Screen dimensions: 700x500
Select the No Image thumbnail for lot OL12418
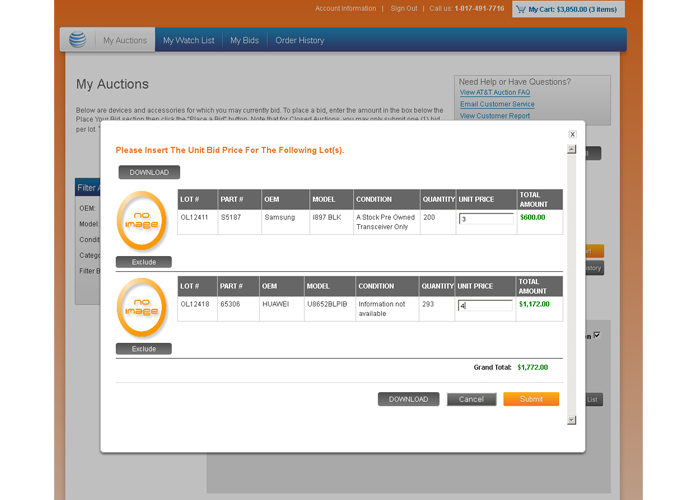pyautogui.click(x=142, y=308)
